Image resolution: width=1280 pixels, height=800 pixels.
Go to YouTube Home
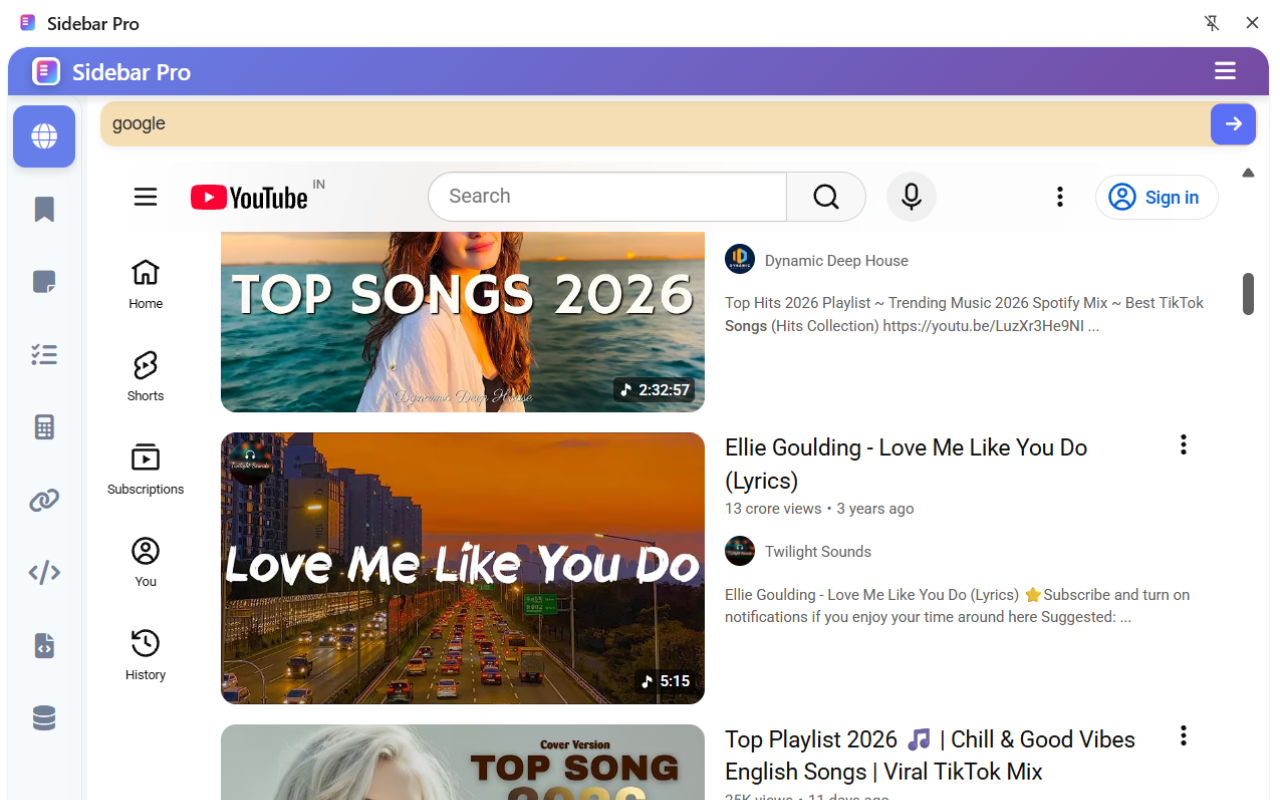[x=146, y=284]
